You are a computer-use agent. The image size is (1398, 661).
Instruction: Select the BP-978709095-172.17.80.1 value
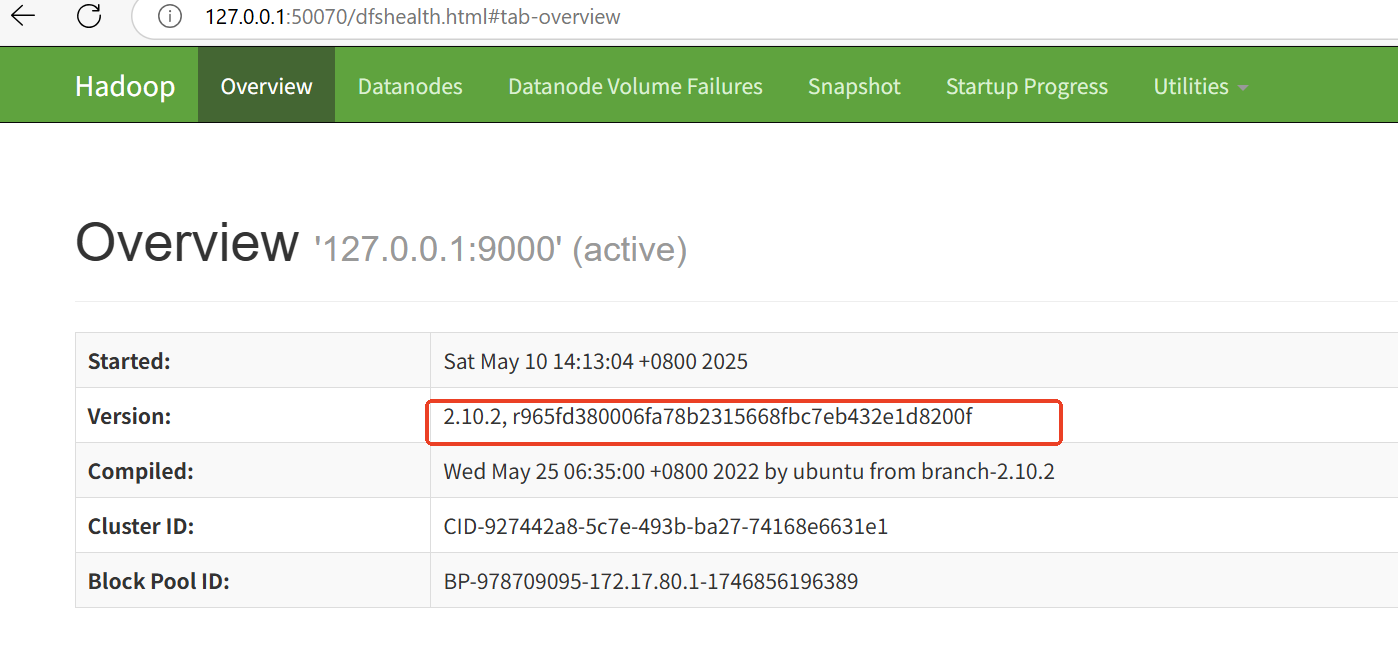[651, 581]
